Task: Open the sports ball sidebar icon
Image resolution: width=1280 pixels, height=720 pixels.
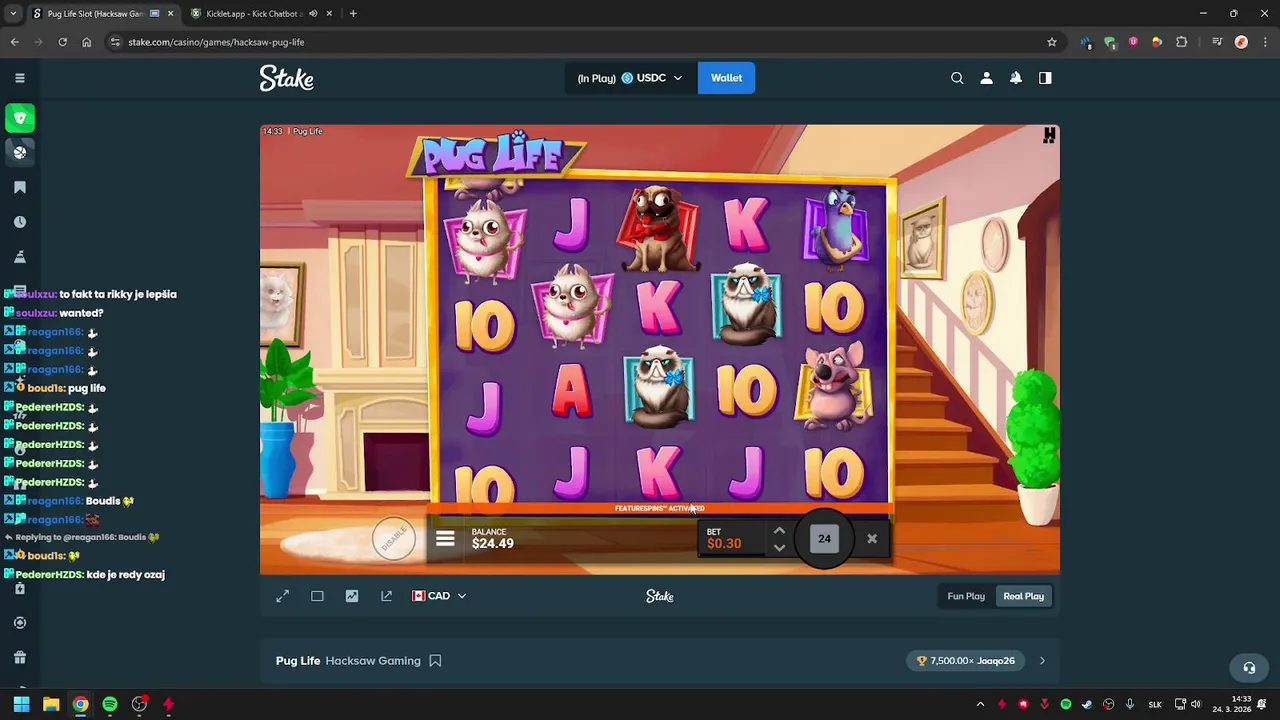Action: click(20, 152)
